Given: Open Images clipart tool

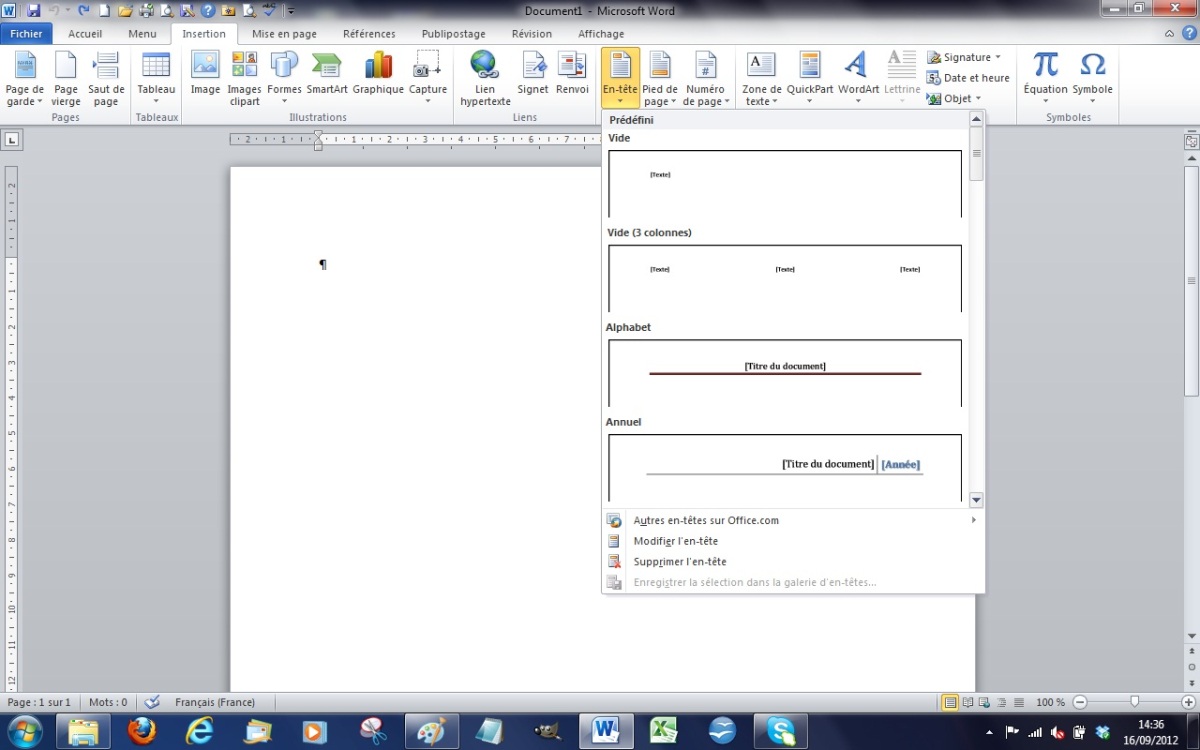Looking at the screenshot, I should tap(244, 79).
